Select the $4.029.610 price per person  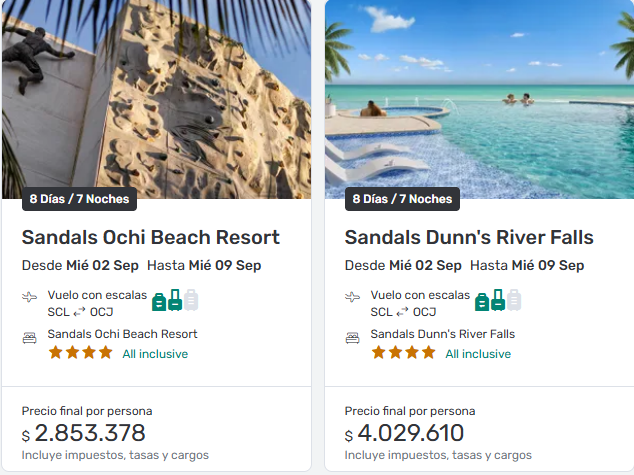click(x=413, y=434)
